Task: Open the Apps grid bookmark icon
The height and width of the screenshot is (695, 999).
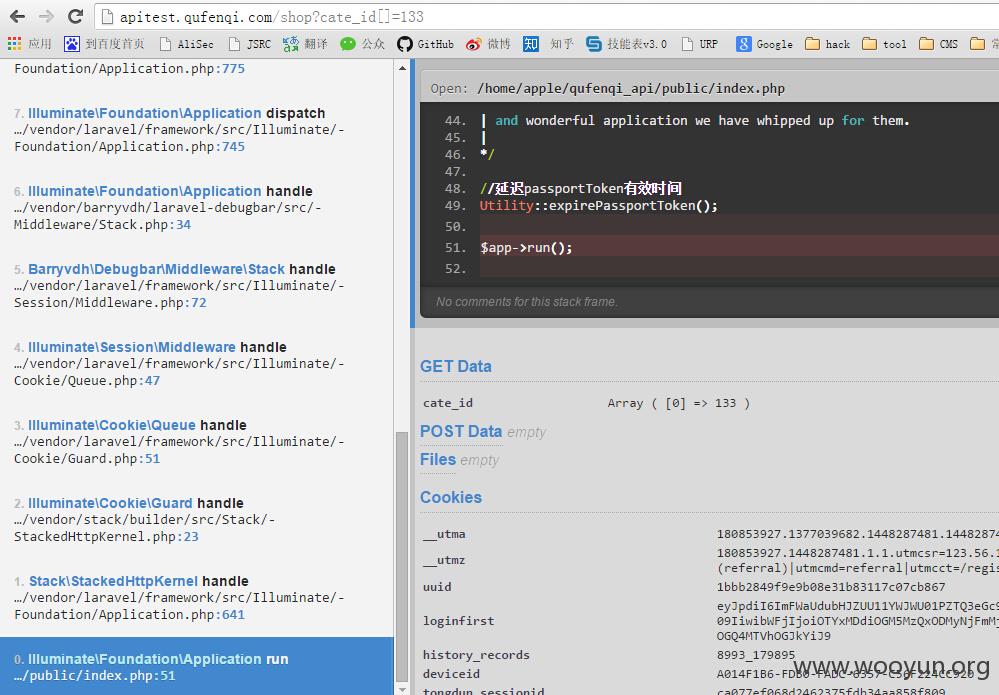Action: click(x=15, y=44)
